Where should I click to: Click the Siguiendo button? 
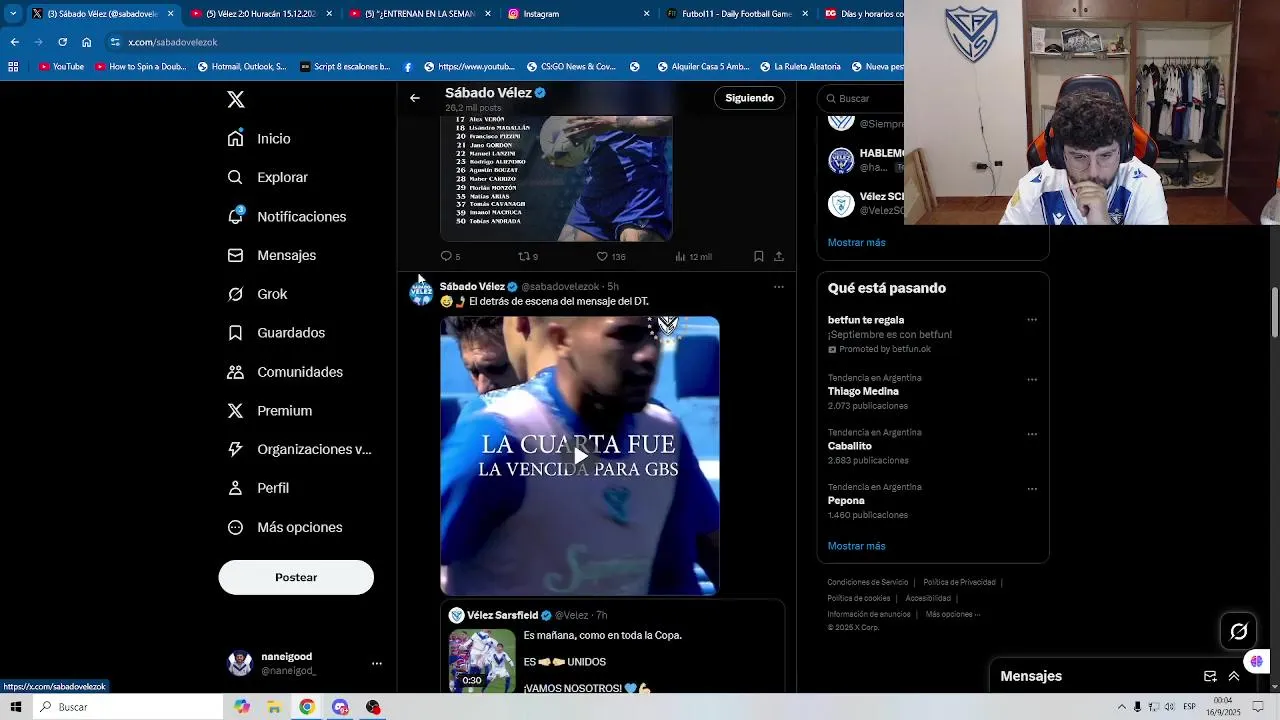[750, 98]
